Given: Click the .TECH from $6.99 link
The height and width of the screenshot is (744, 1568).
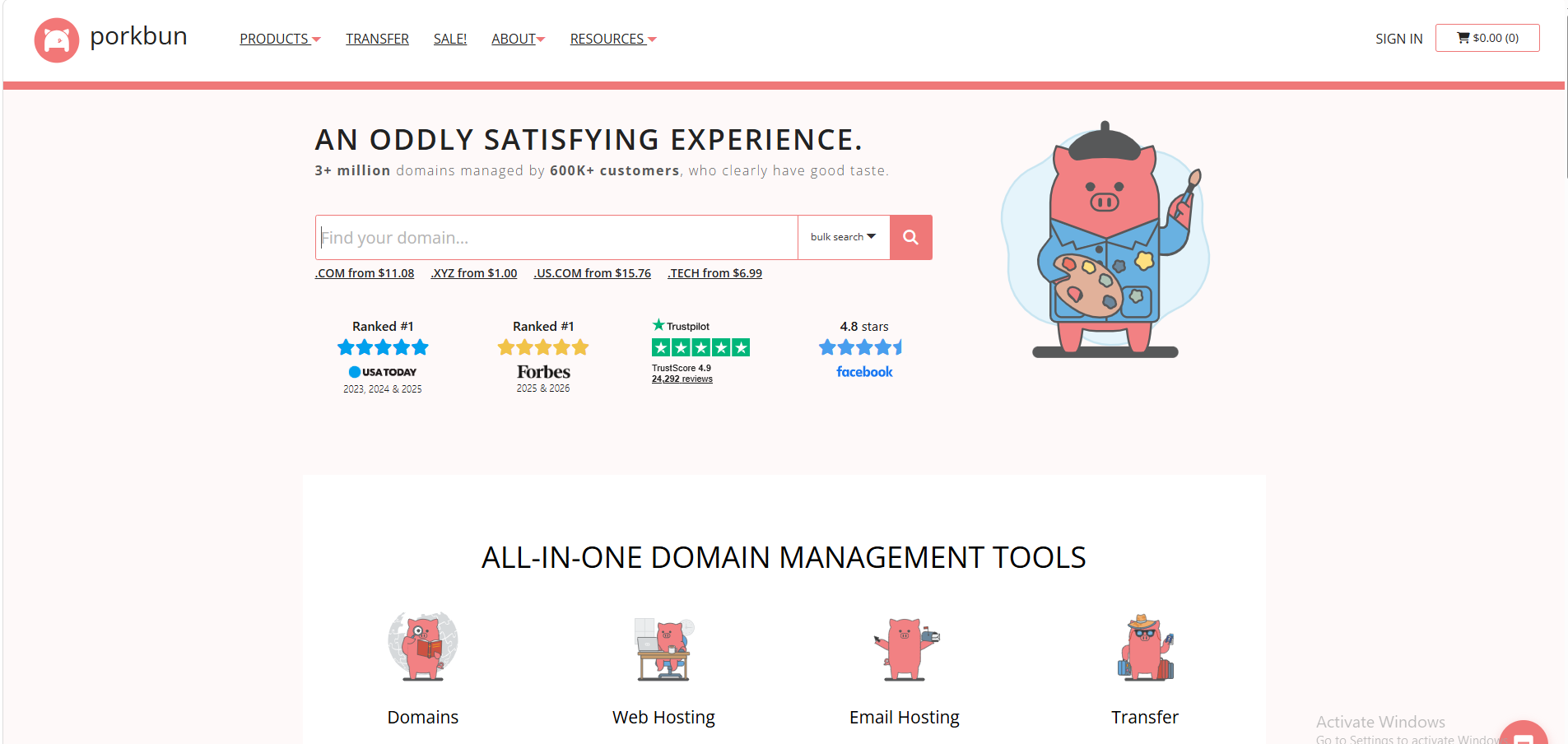Looking at the screenshot, I should [714, 273].
